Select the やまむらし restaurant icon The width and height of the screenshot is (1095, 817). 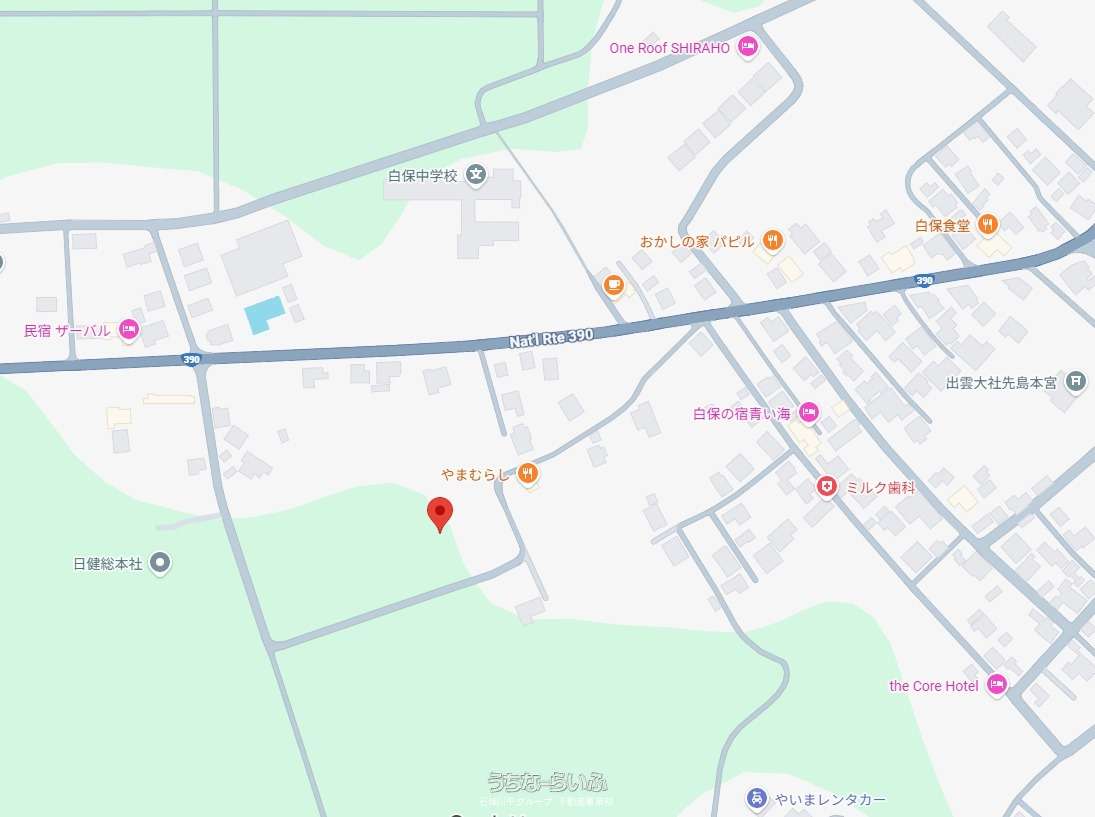tap(528, 473)
